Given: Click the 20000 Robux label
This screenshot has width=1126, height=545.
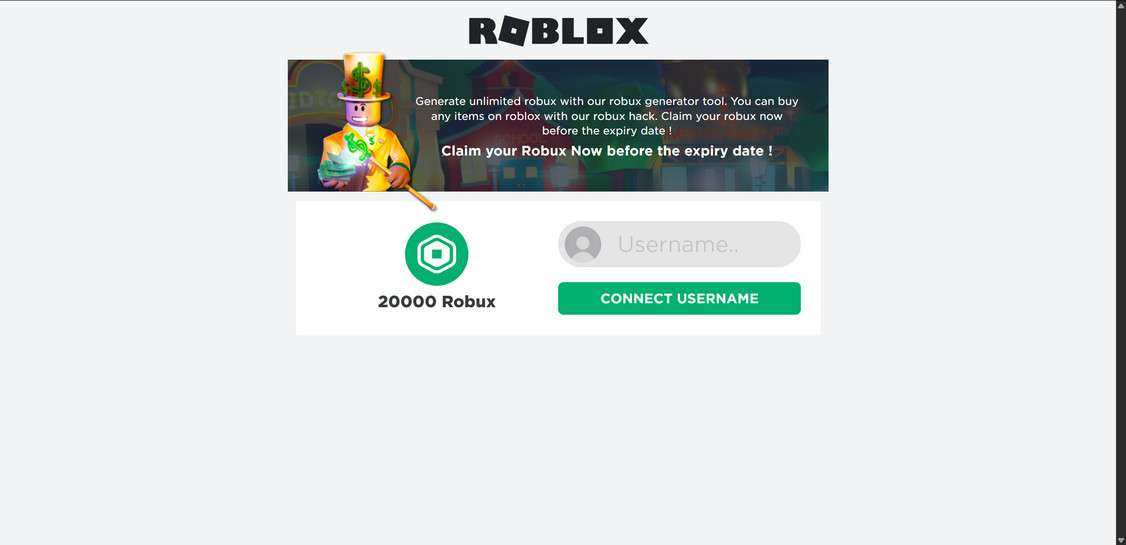Looking at the screenshot, I should coord(437,302).
